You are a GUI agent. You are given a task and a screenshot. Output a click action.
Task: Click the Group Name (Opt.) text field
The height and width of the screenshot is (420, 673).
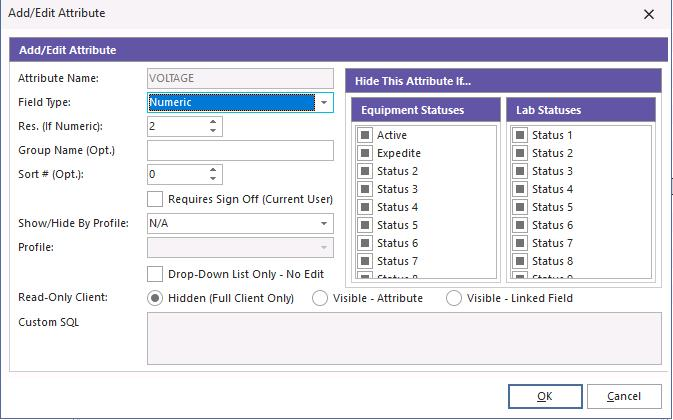point(240,151)
